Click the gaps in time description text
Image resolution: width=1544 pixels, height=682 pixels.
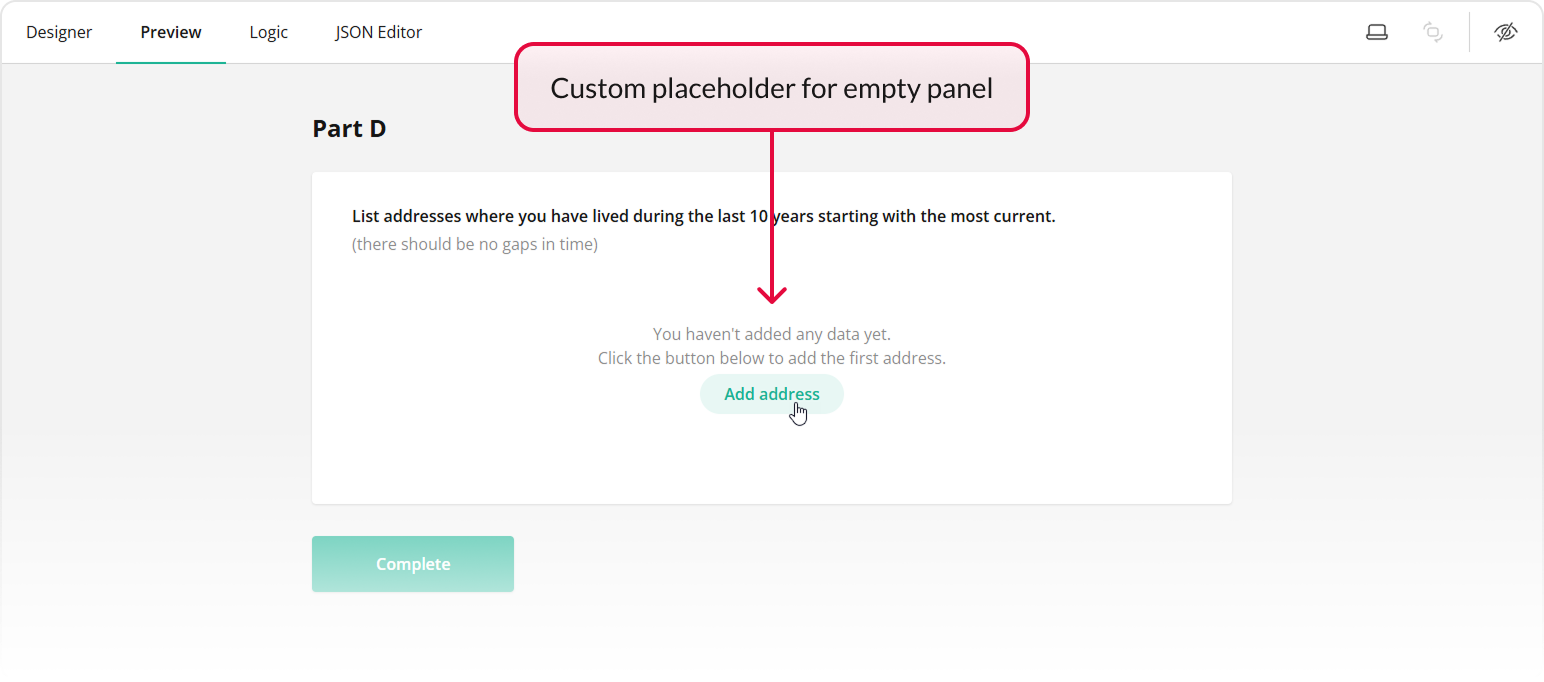click(x=474, y=243)
